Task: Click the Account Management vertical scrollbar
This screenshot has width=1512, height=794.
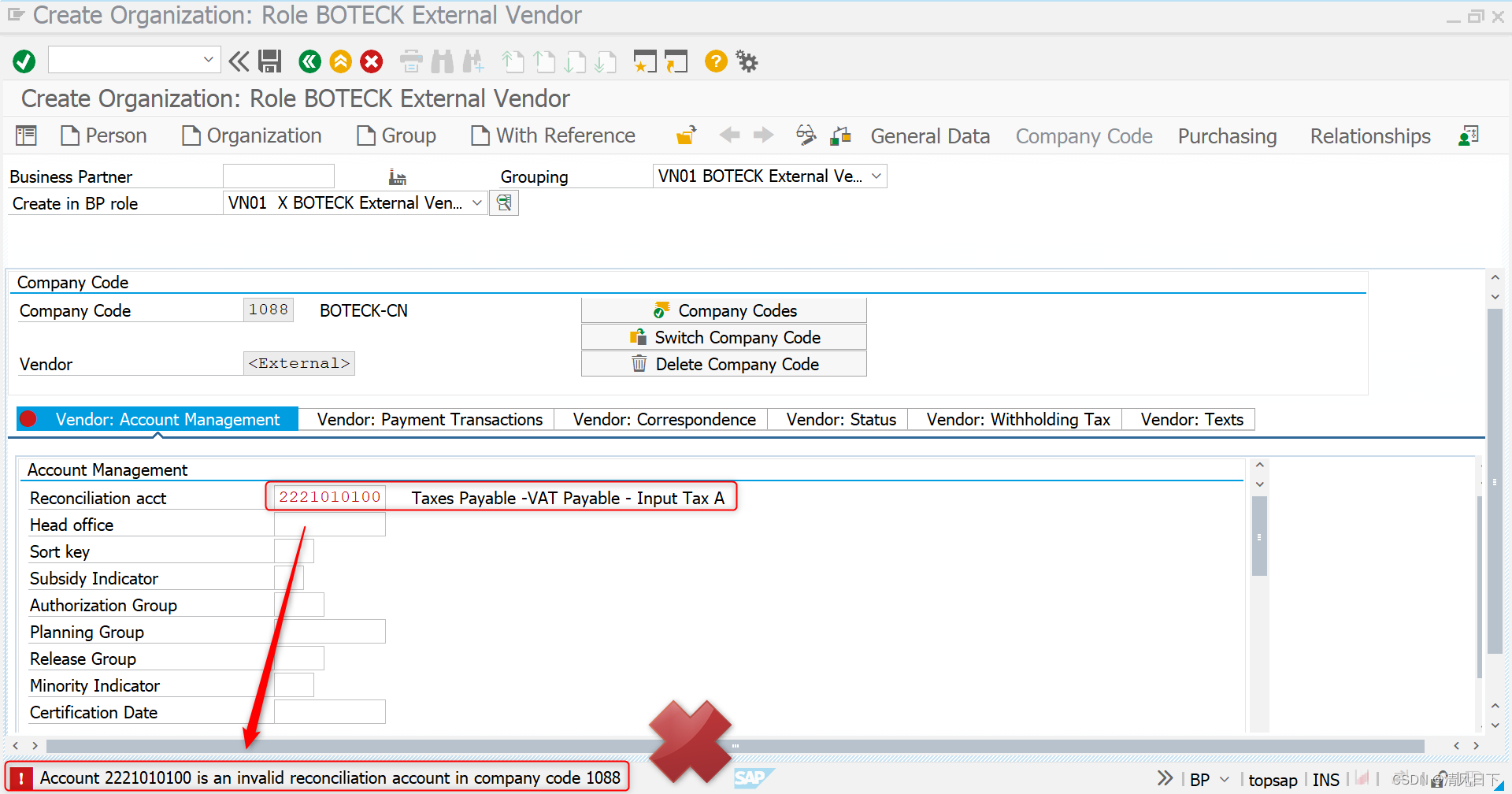Action: 1259,536
